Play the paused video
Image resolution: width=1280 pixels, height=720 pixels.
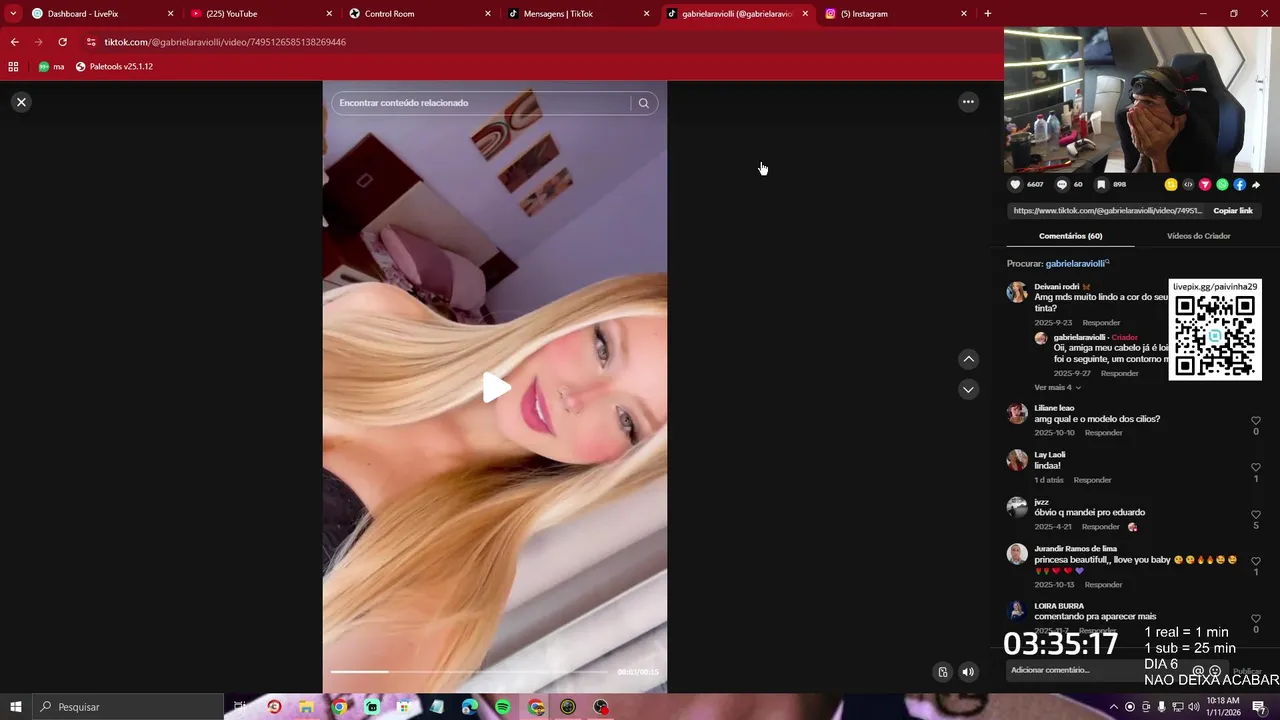click(x=495, y=388)
